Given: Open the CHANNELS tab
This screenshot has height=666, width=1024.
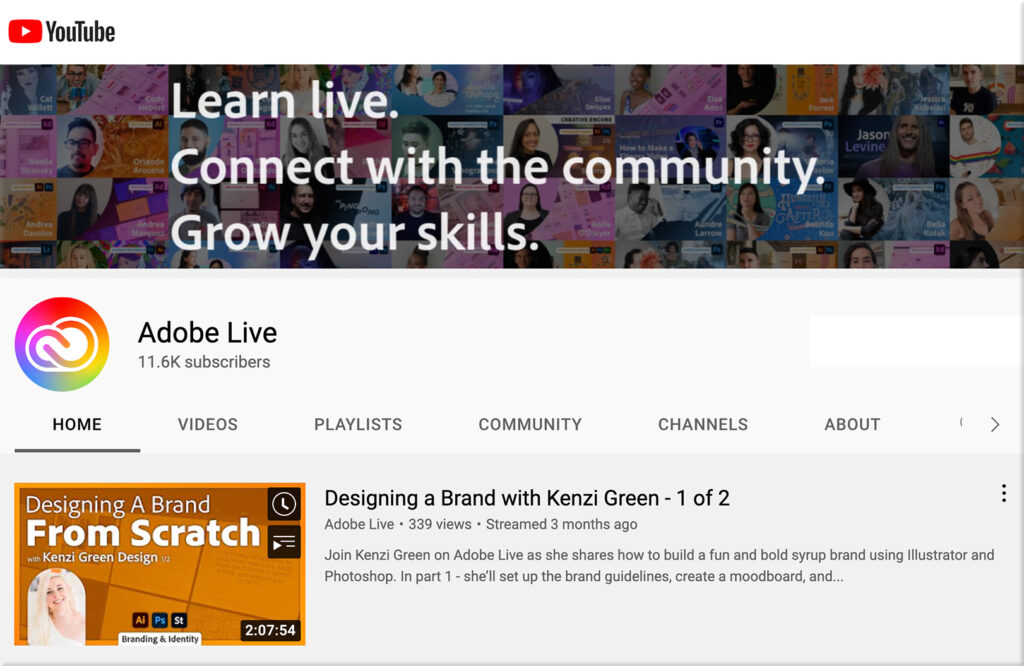Looking at the screenshot, I should point(703,424).
